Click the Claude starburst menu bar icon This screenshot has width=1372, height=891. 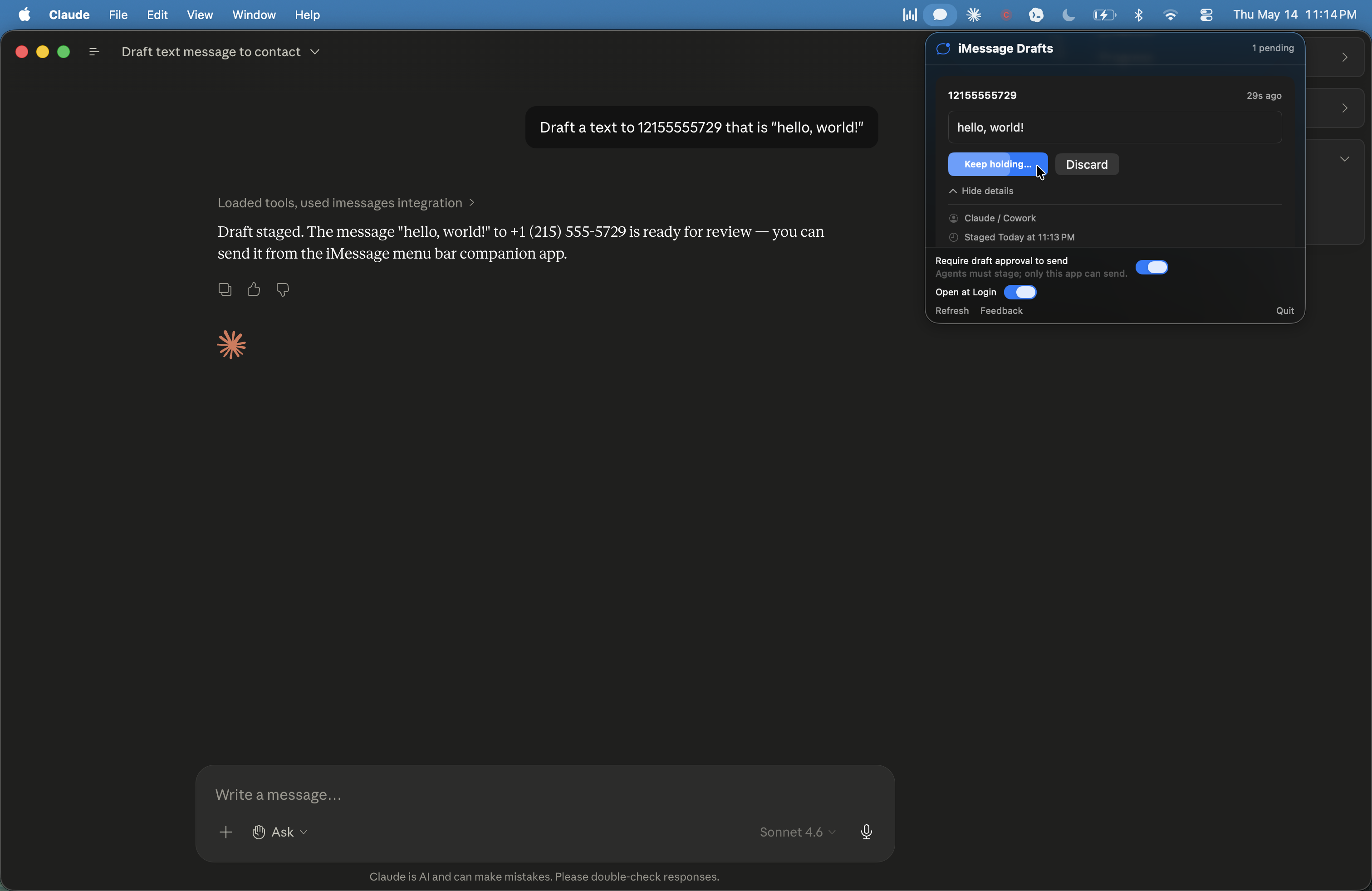pos(974,15)
